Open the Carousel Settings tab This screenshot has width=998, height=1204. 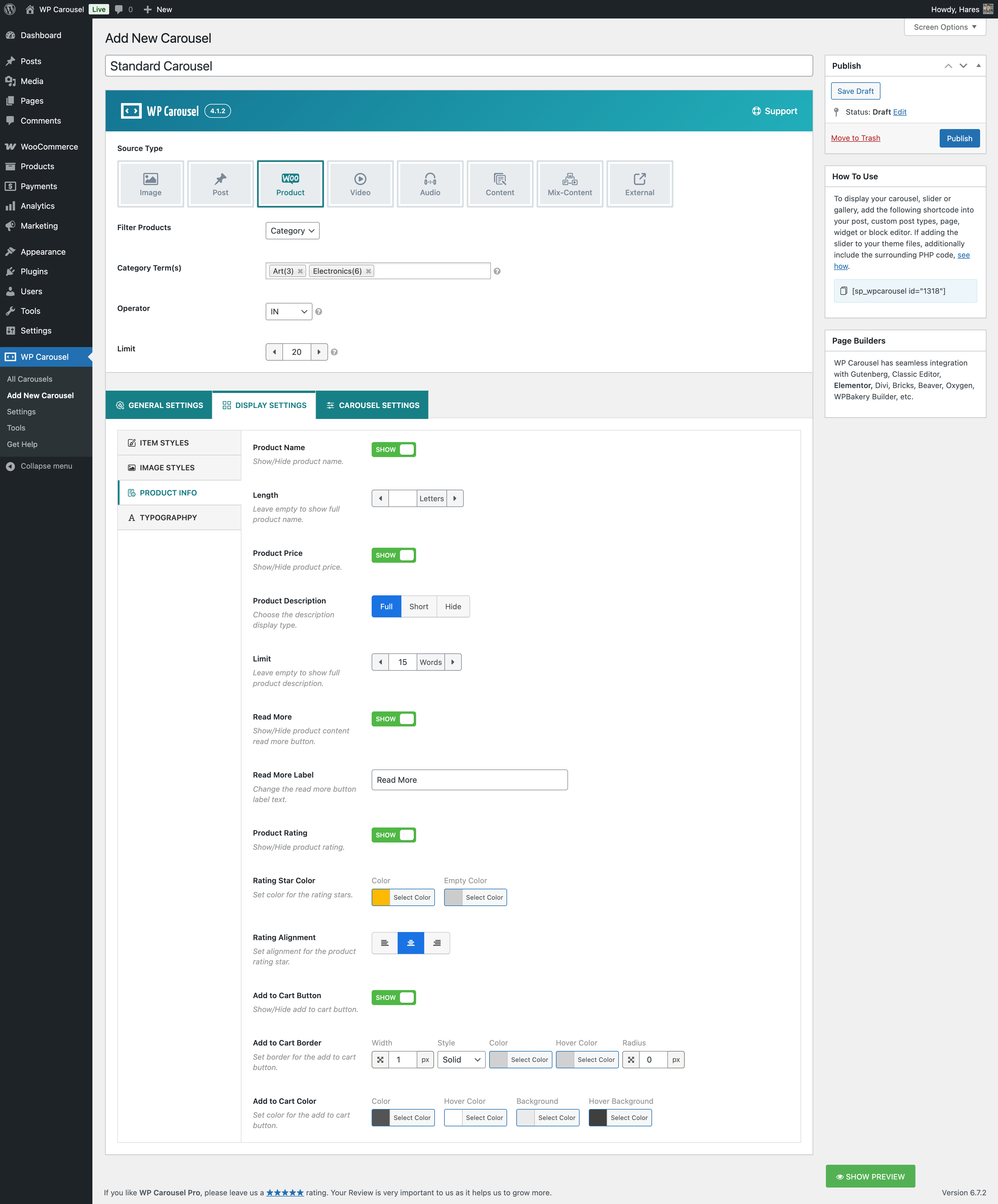point(372,405)
